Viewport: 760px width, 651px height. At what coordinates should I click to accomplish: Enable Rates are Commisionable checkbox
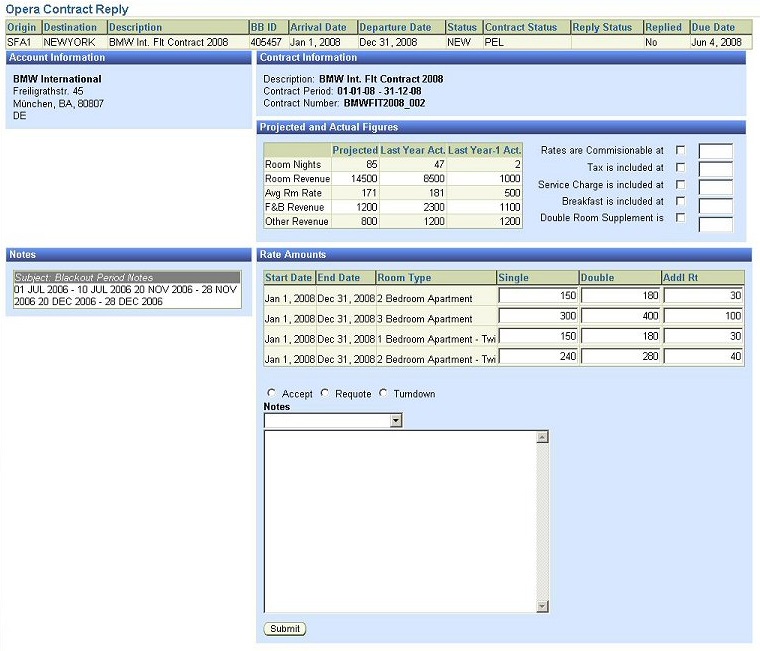coord(681,151)
